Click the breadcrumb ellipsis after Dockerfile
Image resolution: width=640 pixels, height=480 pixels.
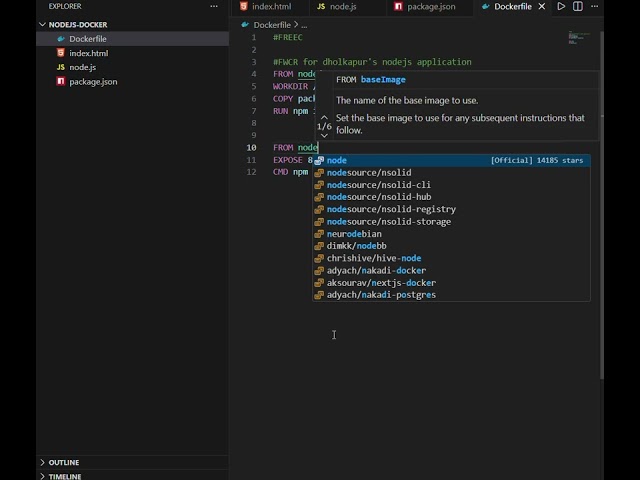pos(304,25)
